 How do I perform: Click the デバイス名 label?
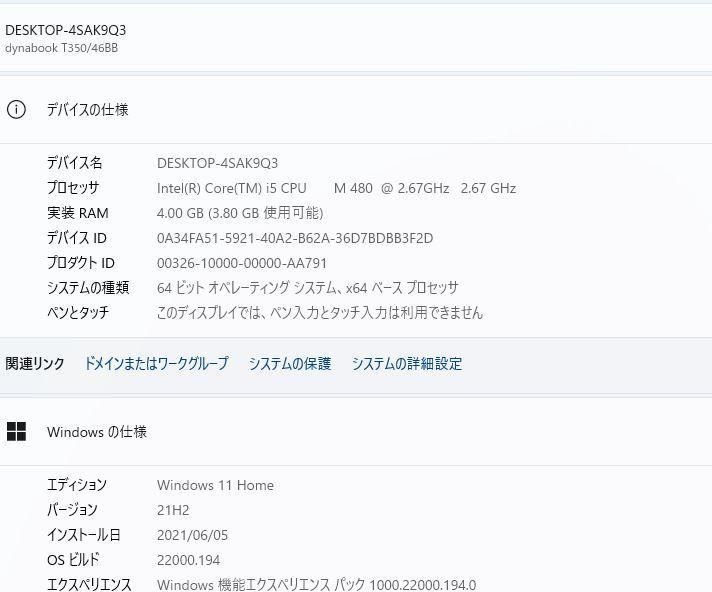[x=75, y=163]
